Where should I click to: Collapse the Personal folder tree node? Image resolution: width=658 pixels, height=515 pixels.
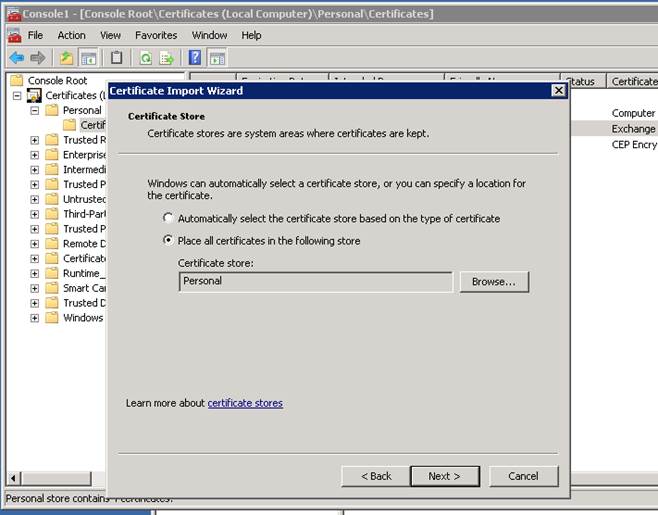click(x=35, y=110)
